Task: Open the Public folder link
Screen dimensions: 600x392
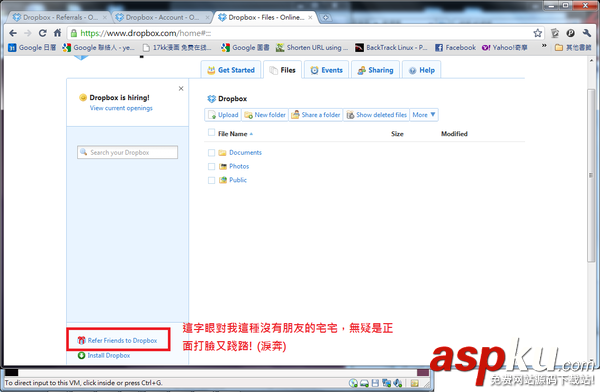Action: pos(238,180)
